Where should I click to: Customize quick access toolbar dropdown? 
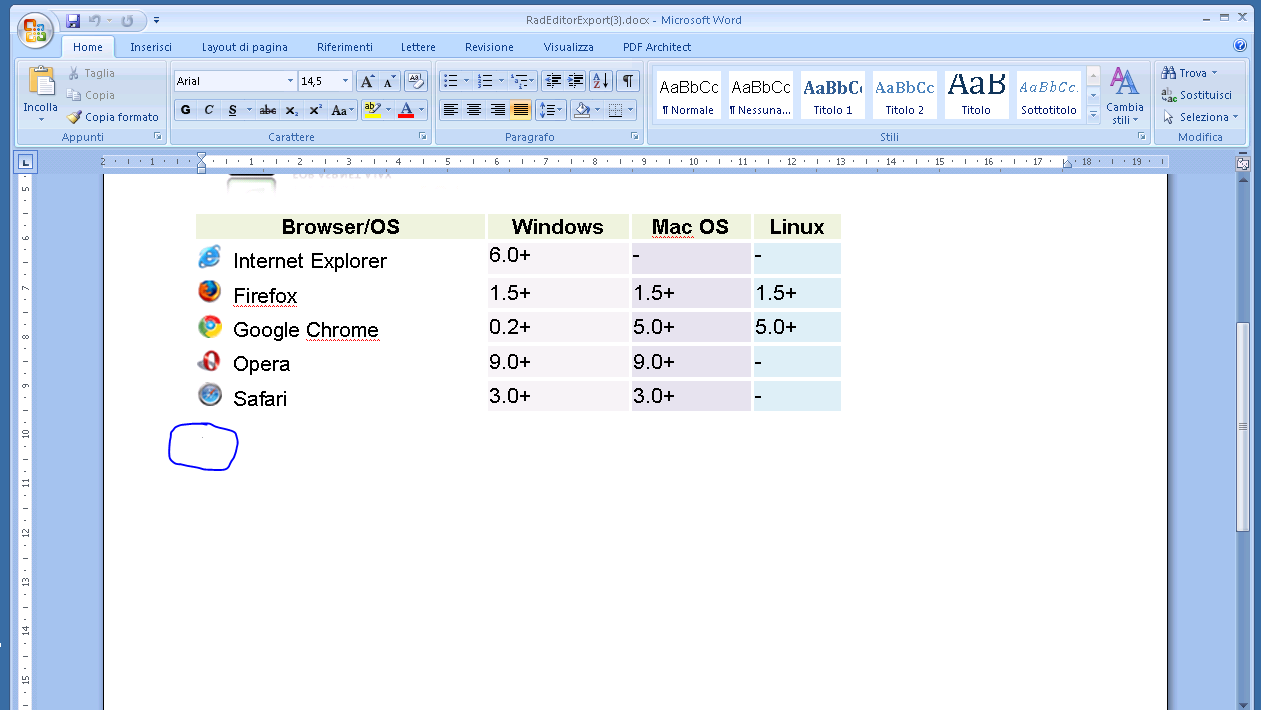pos(157,20)
